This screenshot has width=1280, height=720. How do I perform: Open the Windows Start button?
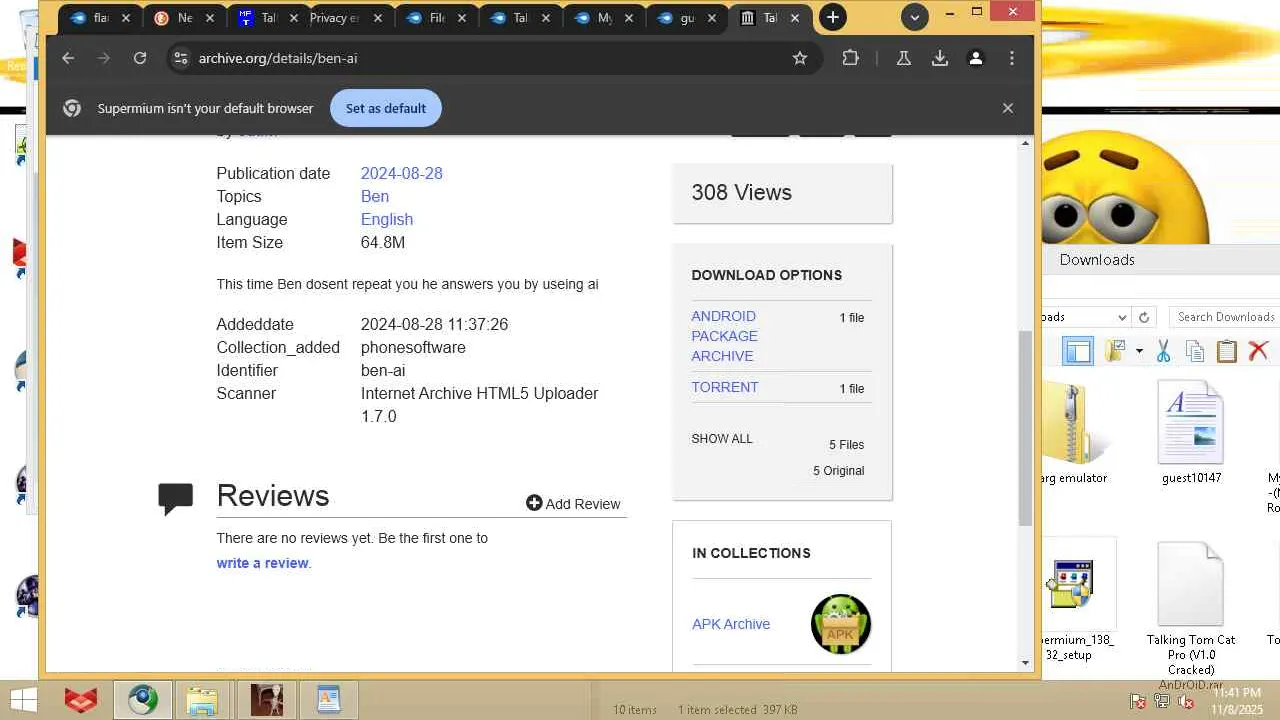click(x=24, y=700)
